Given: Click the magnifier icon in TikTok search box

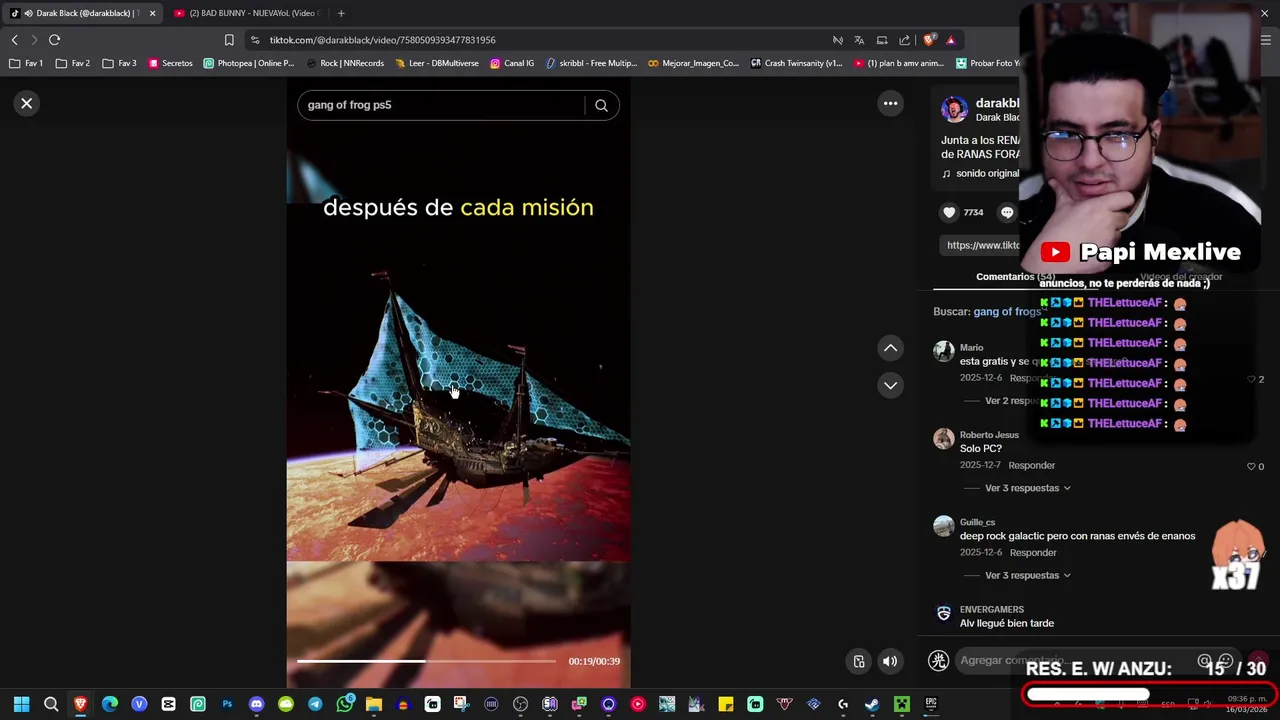Looking at the screenshot, I should pyautogui.click(x=601, y=105).
